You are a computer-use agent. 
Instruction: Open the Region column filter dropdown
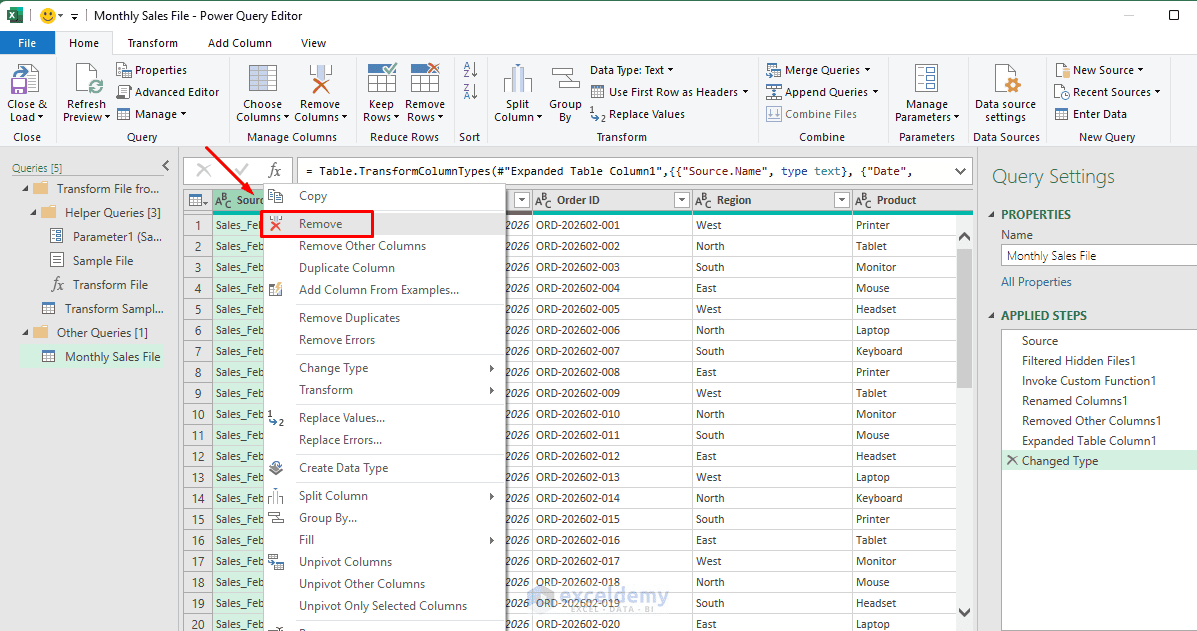(x=841, y=200)
